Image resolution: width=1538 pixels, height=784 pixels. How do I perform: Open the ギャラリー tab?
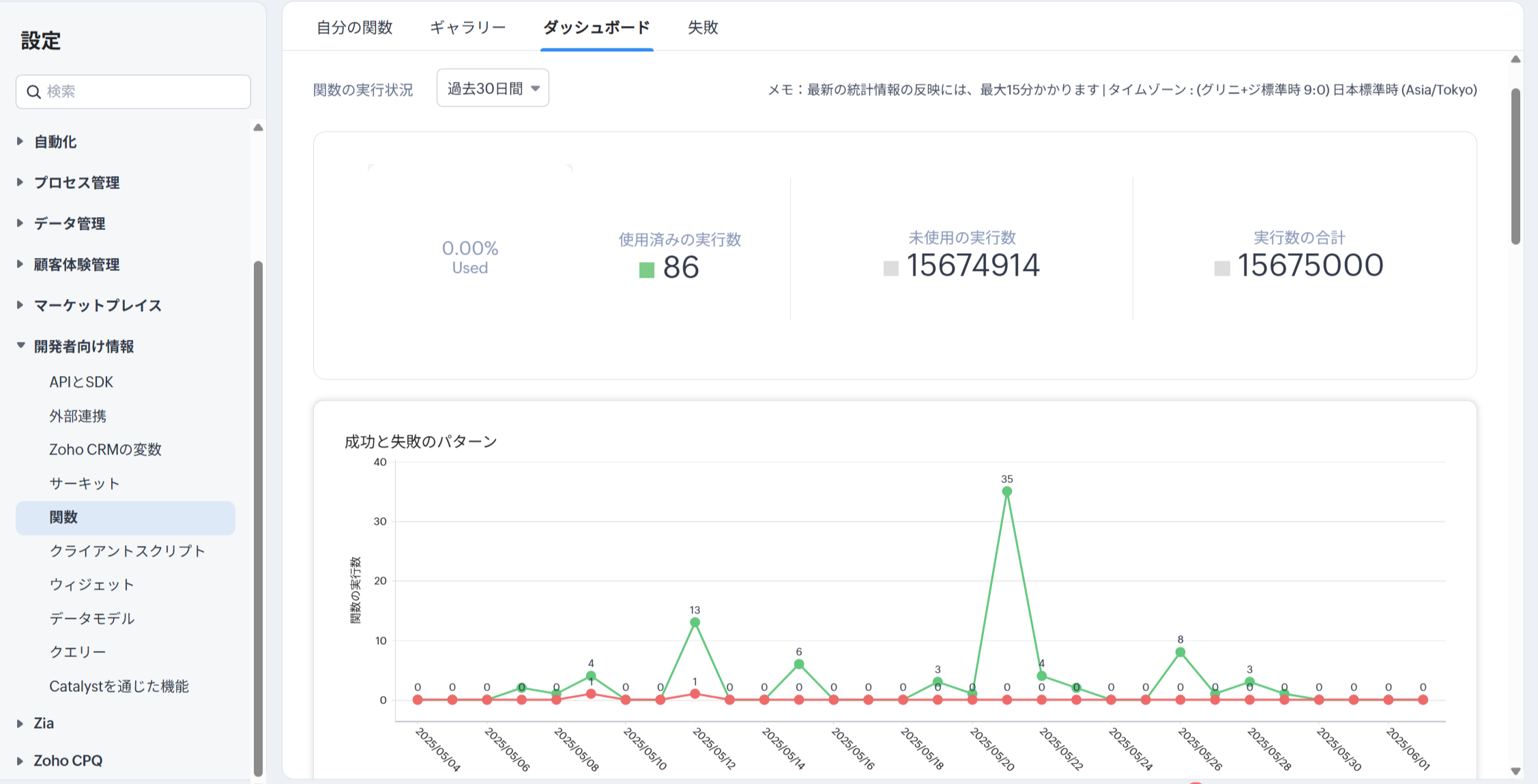[467, 27]
